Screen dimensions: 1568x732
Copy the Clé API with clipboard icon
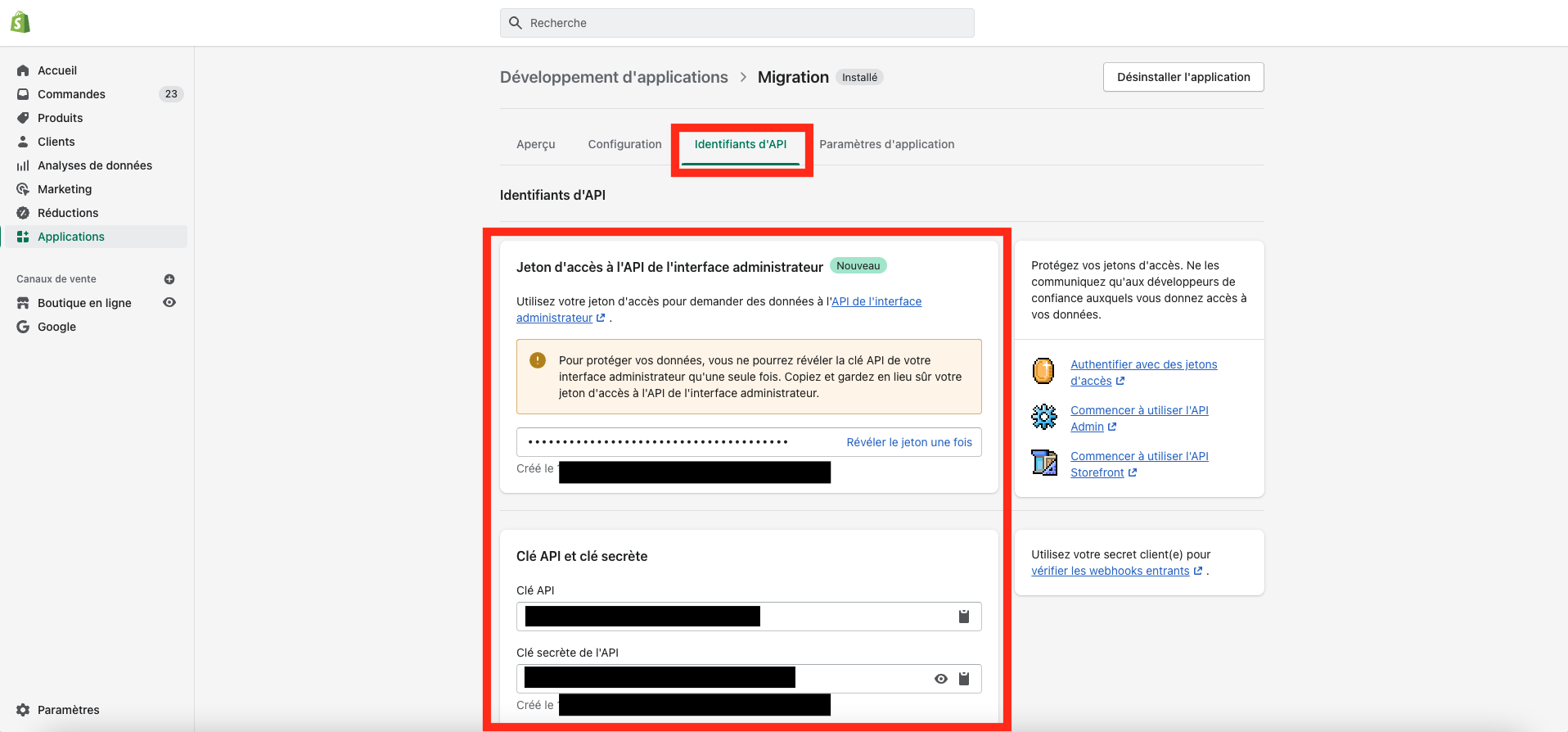(x=964, y=617)
